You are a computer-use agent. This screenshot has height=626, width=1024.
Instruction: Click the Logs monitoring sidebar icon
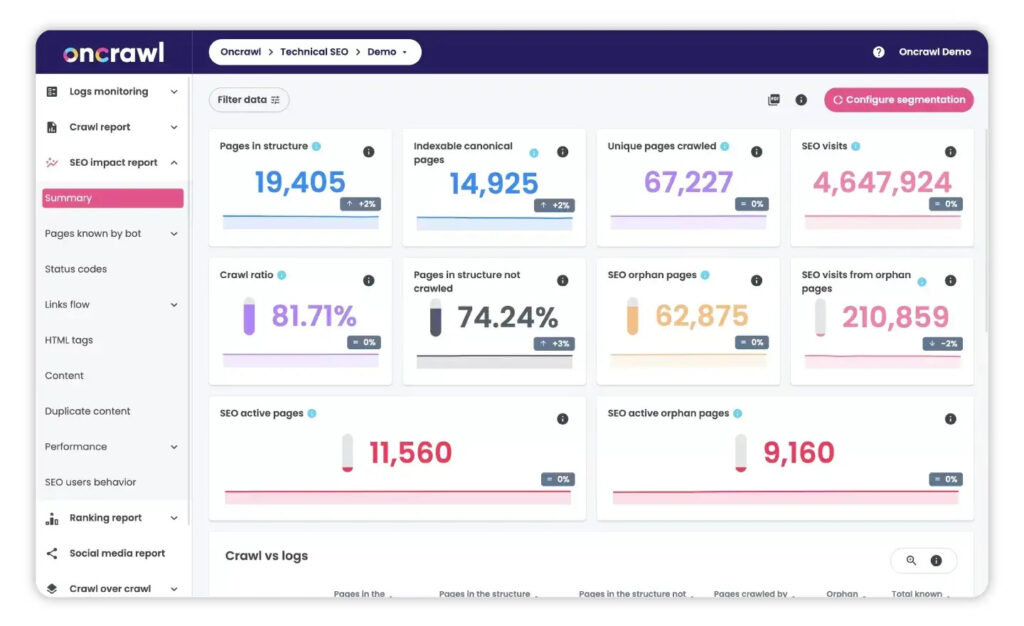point(50,91)
